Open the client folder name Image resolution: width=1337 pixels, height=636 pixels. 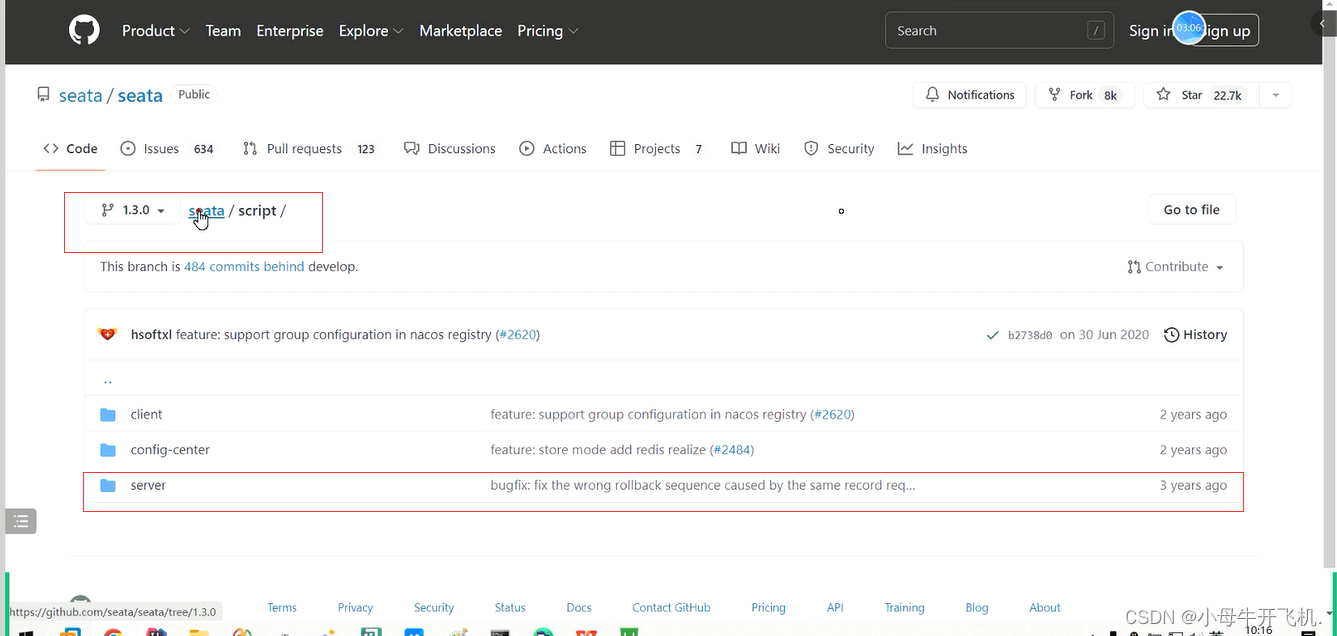[146, 415]
